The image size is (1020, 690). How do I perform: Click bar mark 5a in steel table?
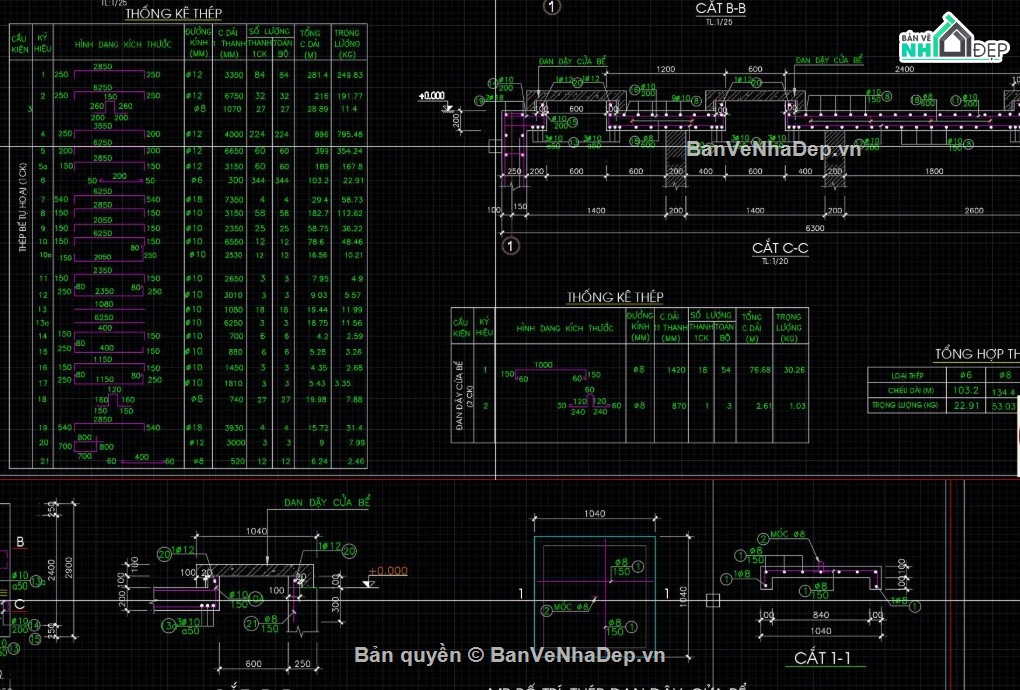tap(43, 166)
